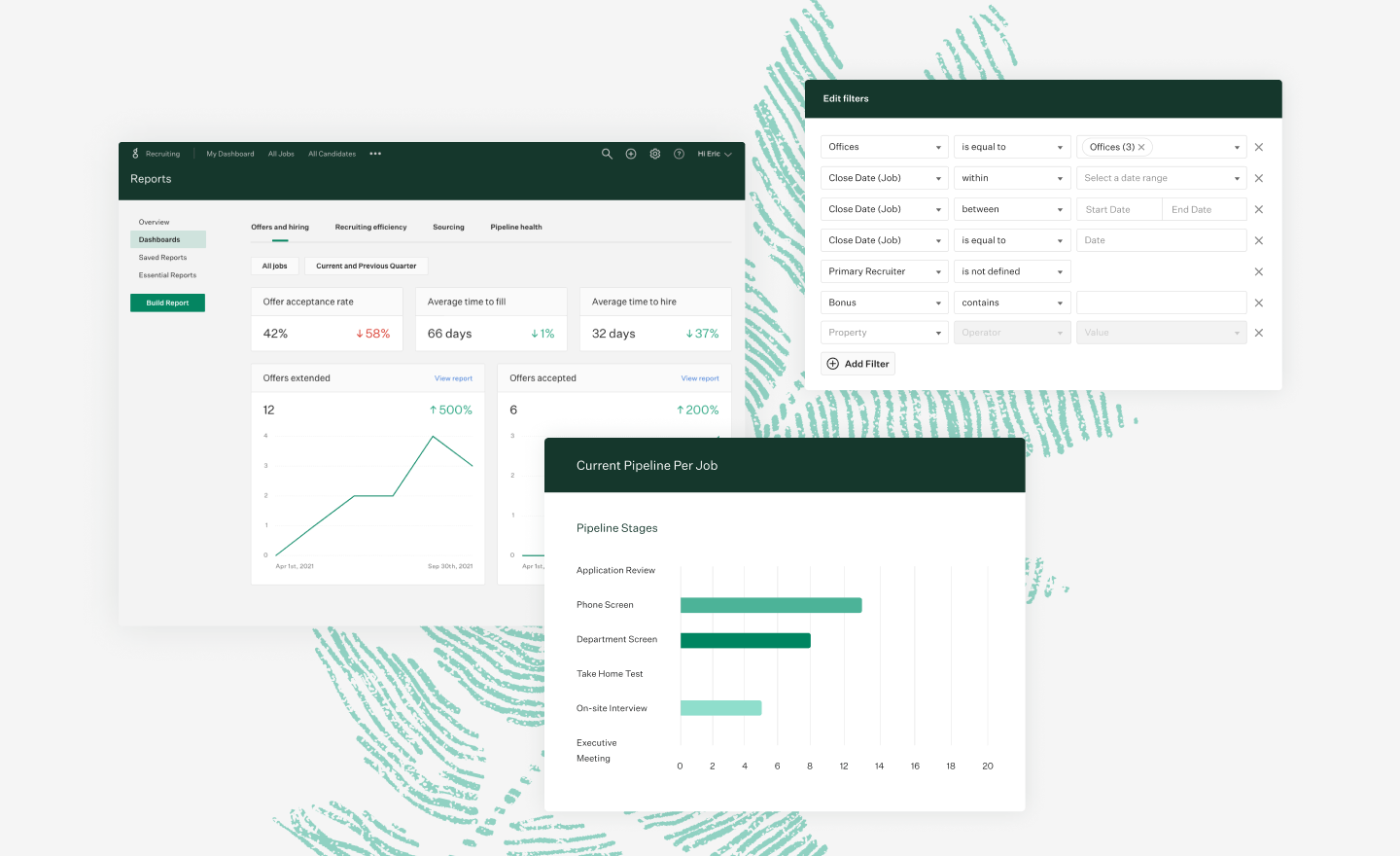This screenshot has width=1400, height=856.
Task: Open View report for Offers extended
Action: (453, 377)
